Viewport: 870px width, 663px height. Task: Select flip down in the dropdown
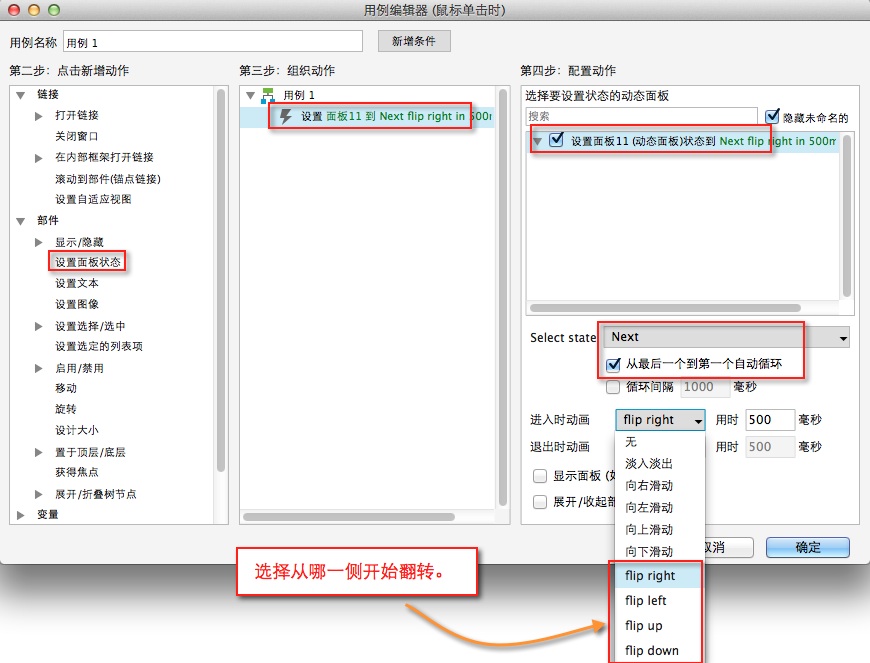(x=652, y=651)
